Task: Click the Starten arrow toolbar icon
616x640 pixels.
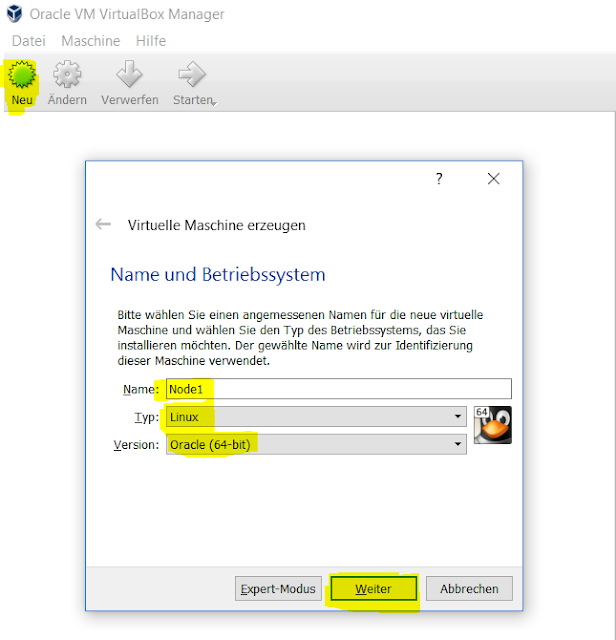Action: point(192,74)
